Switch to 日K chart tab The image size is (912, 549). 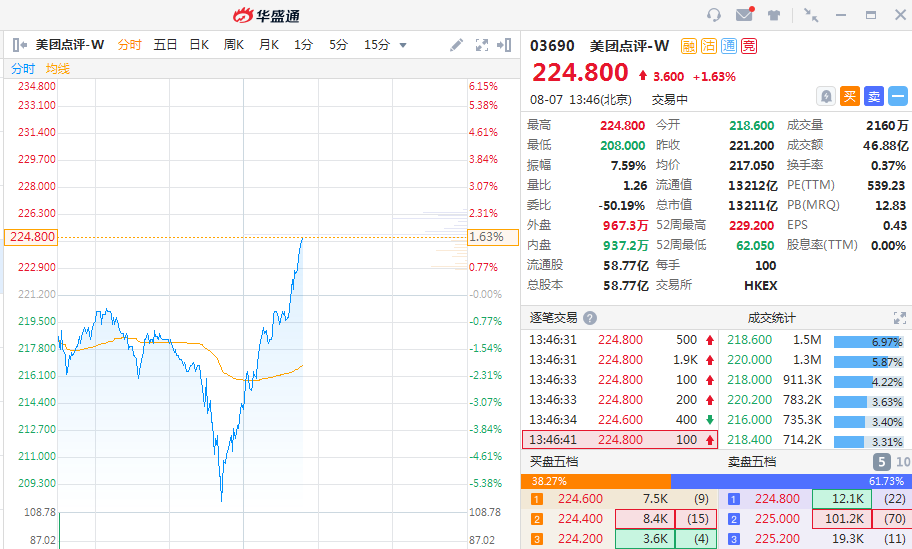(x=200, y=45)
